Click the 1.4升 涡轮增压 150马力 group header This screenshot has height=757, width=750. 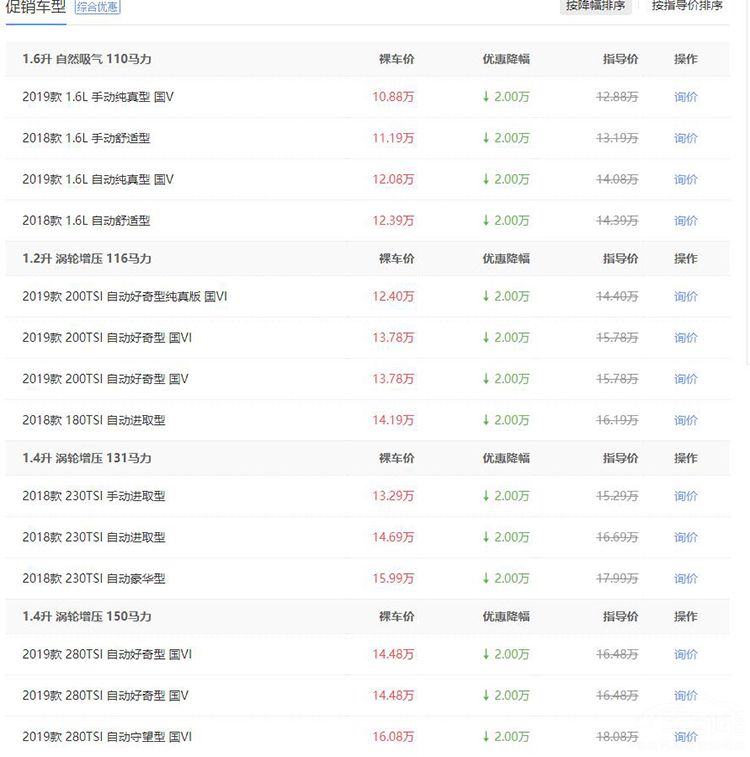click(87, 617)
